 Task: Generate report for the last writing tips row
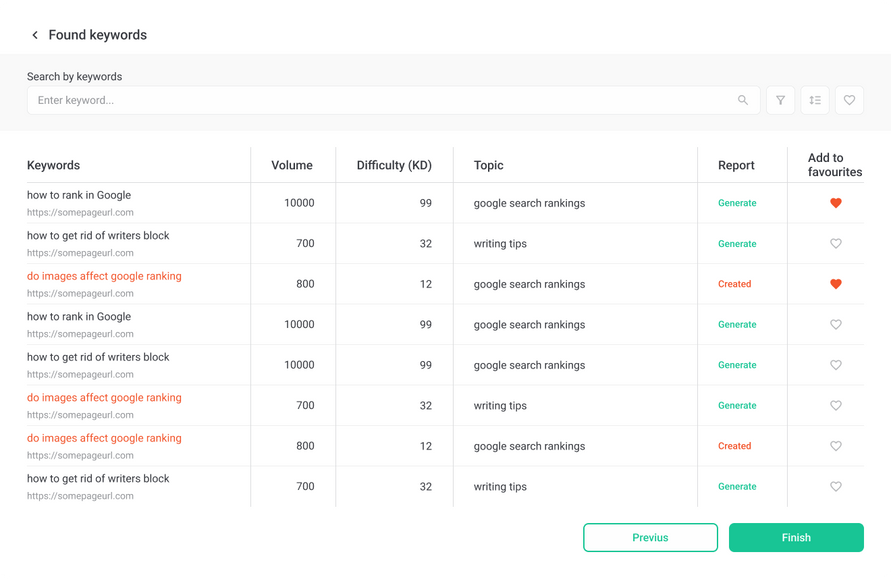(x=737, y=487)
